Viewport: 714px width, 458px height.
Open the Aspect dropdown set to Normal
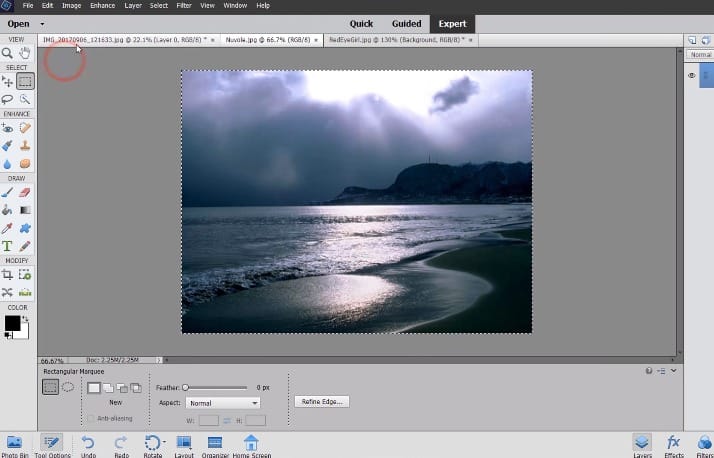pyautogui.click(x=223, y=403)
